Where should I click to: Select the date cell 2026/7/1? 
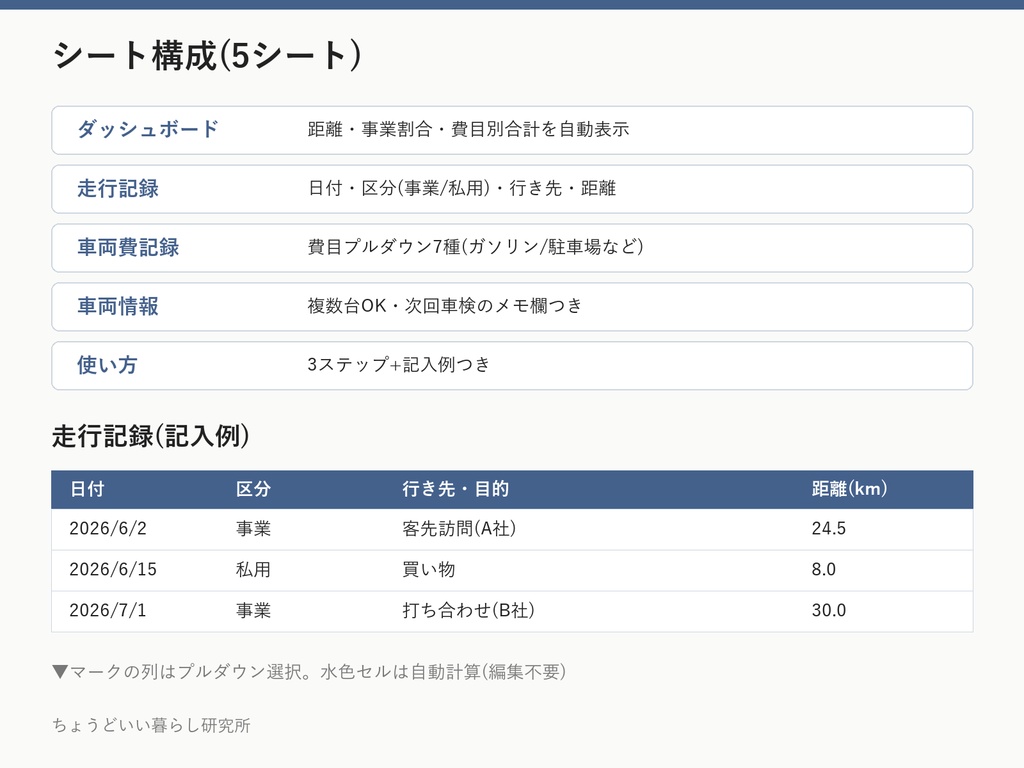click(108, 611)
